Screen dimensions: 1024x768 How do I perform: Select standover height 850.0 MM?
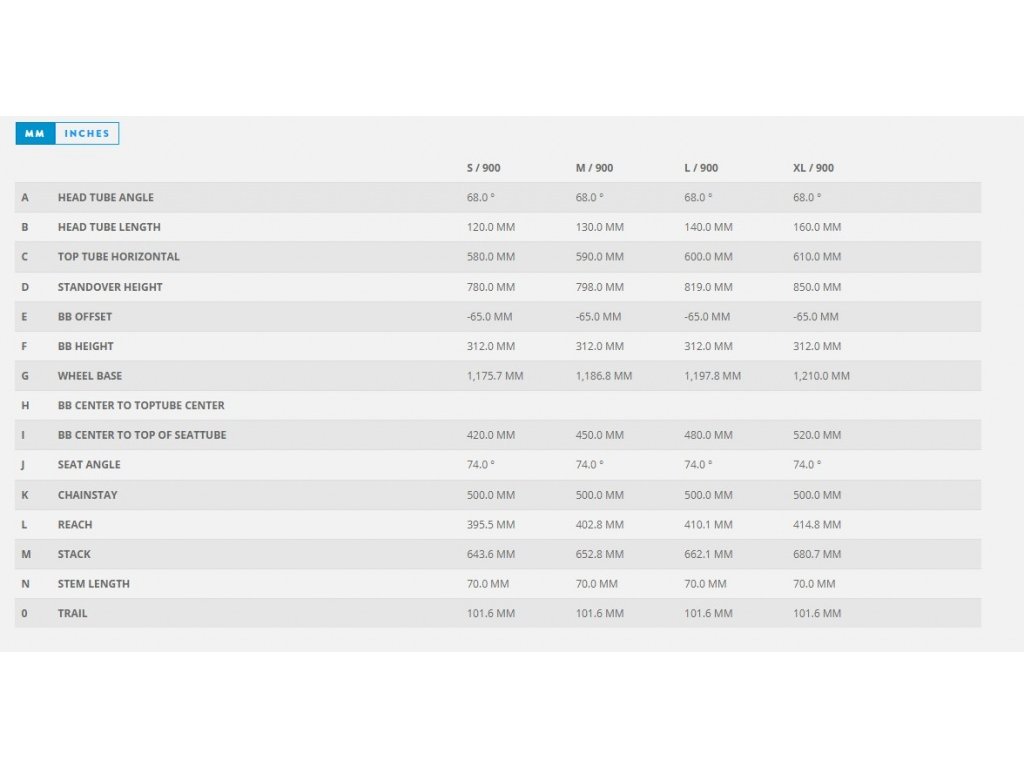pyautogui.click(x=817, y=287)
